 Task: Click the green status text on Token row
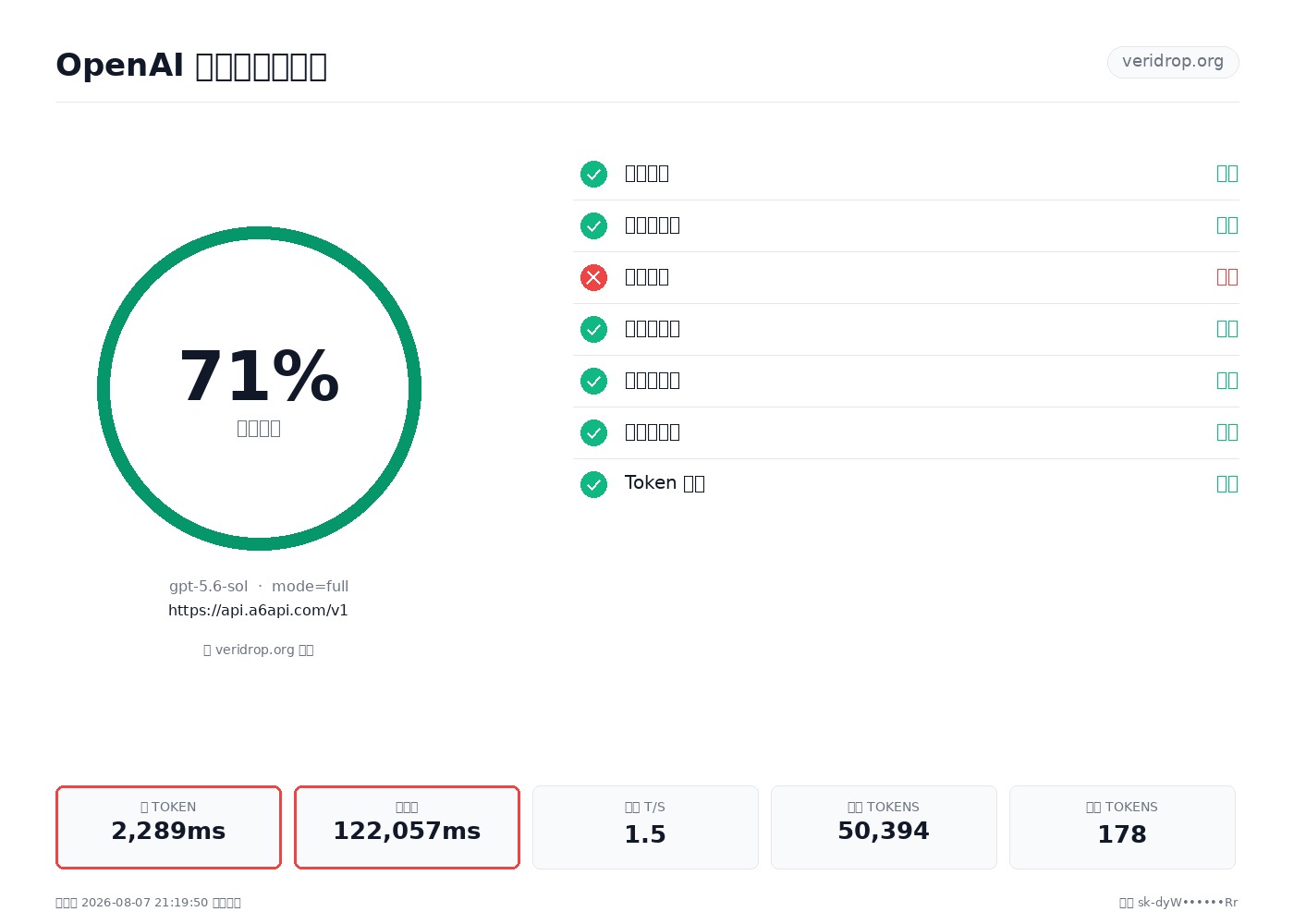pos(1227,484)
